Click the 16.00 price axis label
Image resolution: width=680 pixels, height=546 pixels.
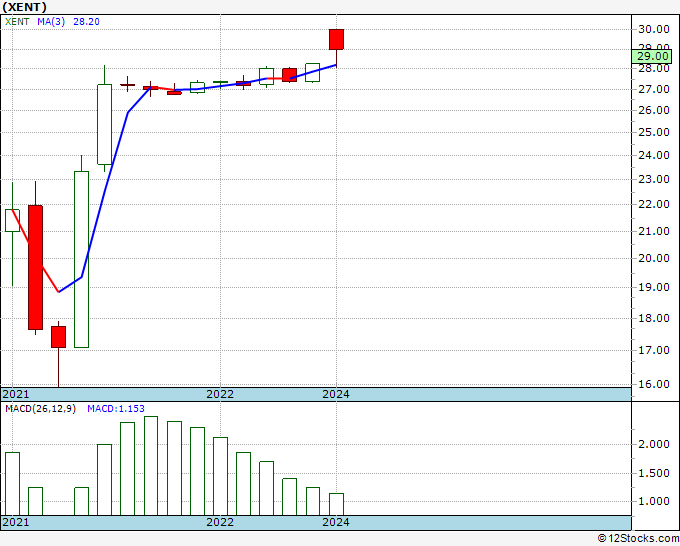click(654, 384)
